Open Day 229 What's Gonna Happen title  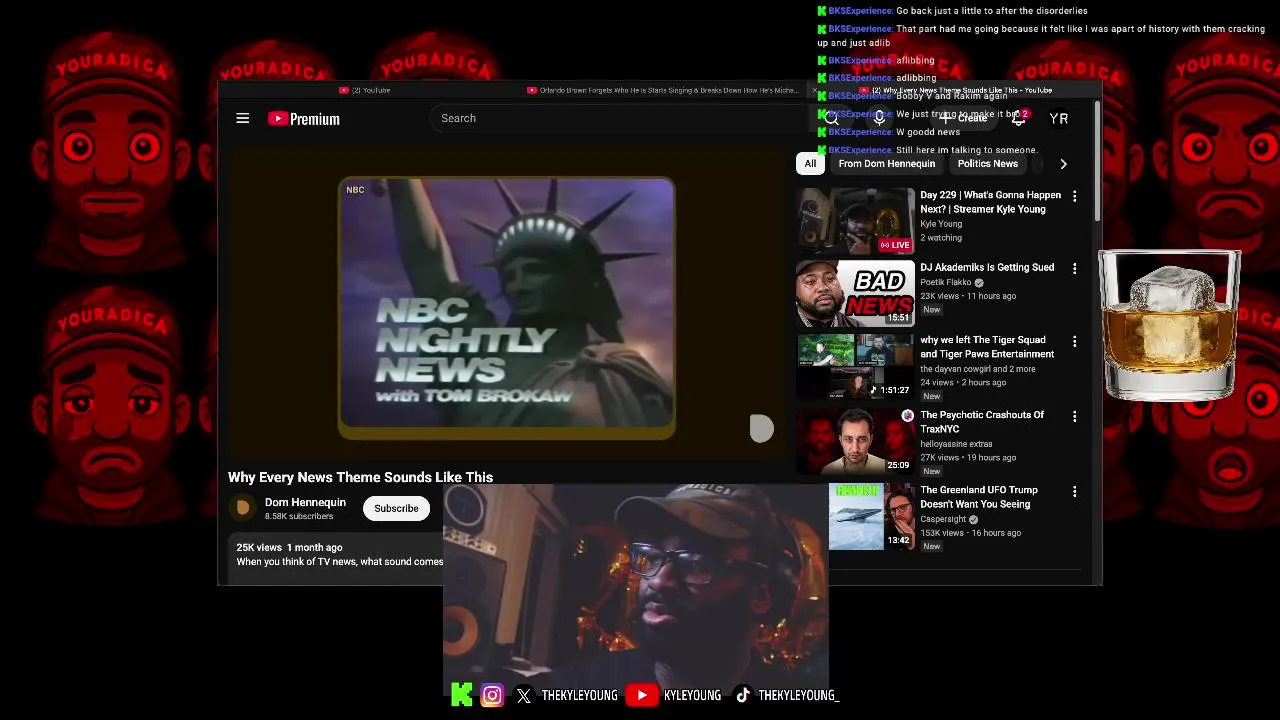pos(990,202)
